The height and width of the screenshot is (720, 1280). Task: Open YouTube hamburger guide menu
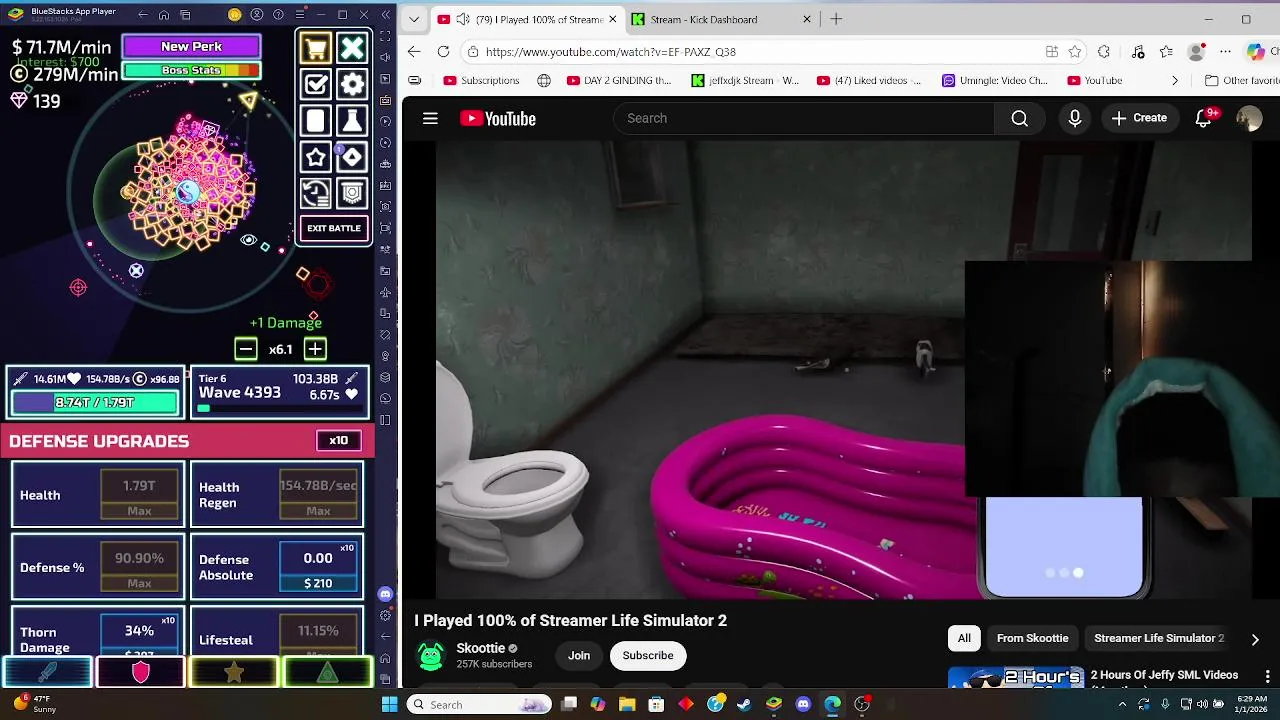point(430,118)
